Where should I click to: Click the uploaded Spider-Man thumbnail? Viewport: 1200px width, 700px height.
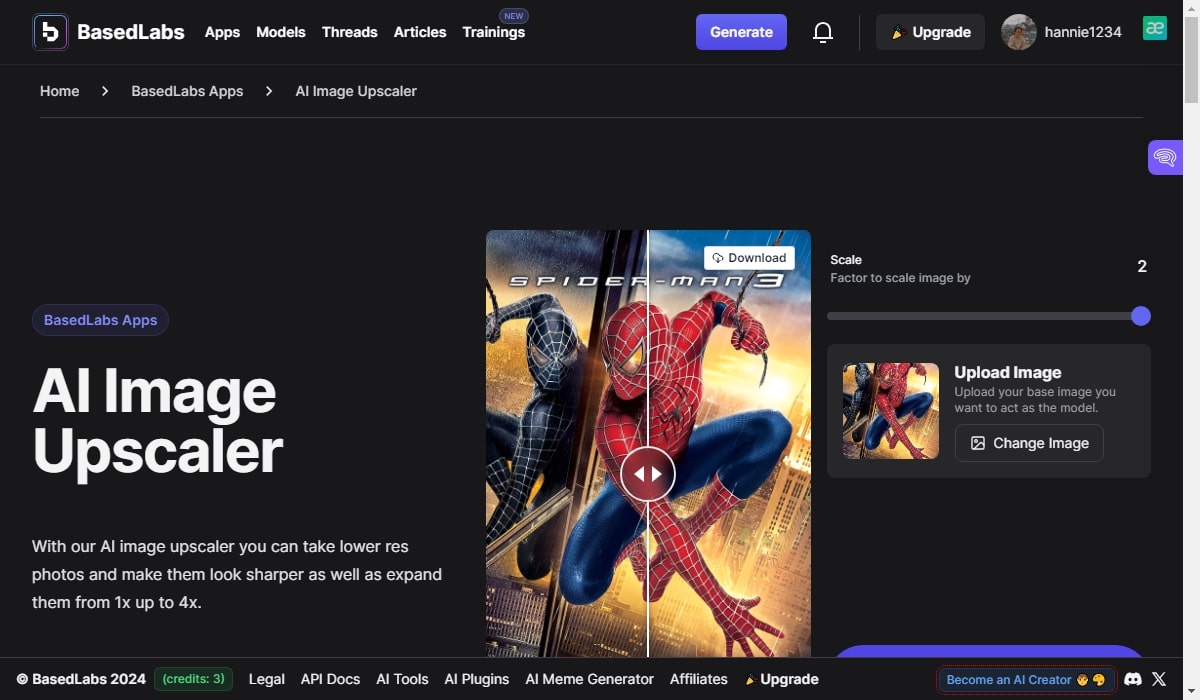tap(890, 411)
